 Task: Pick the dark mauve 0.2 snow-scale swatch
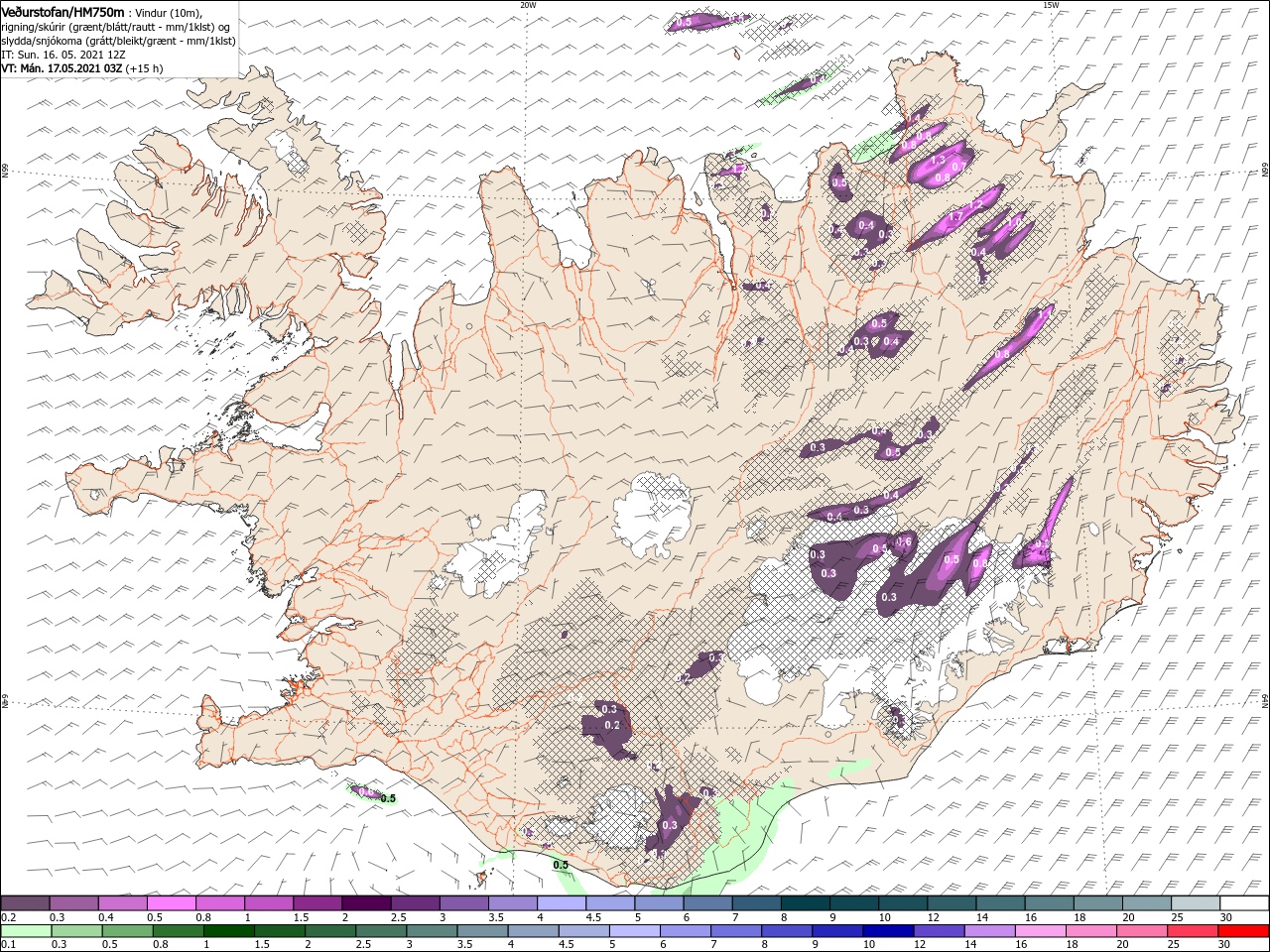[25, 902]
